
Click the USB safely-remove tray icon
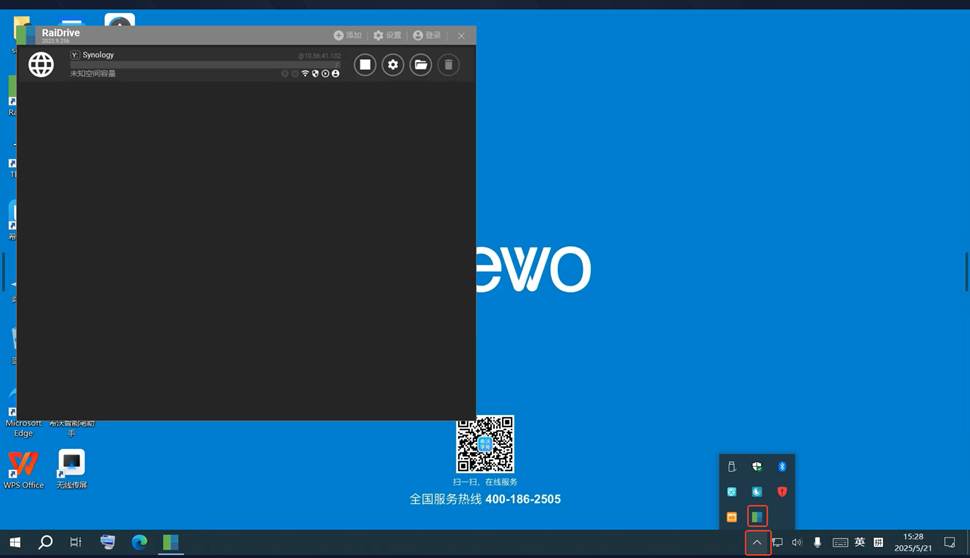pyautogui.click(x=732, y=467)
